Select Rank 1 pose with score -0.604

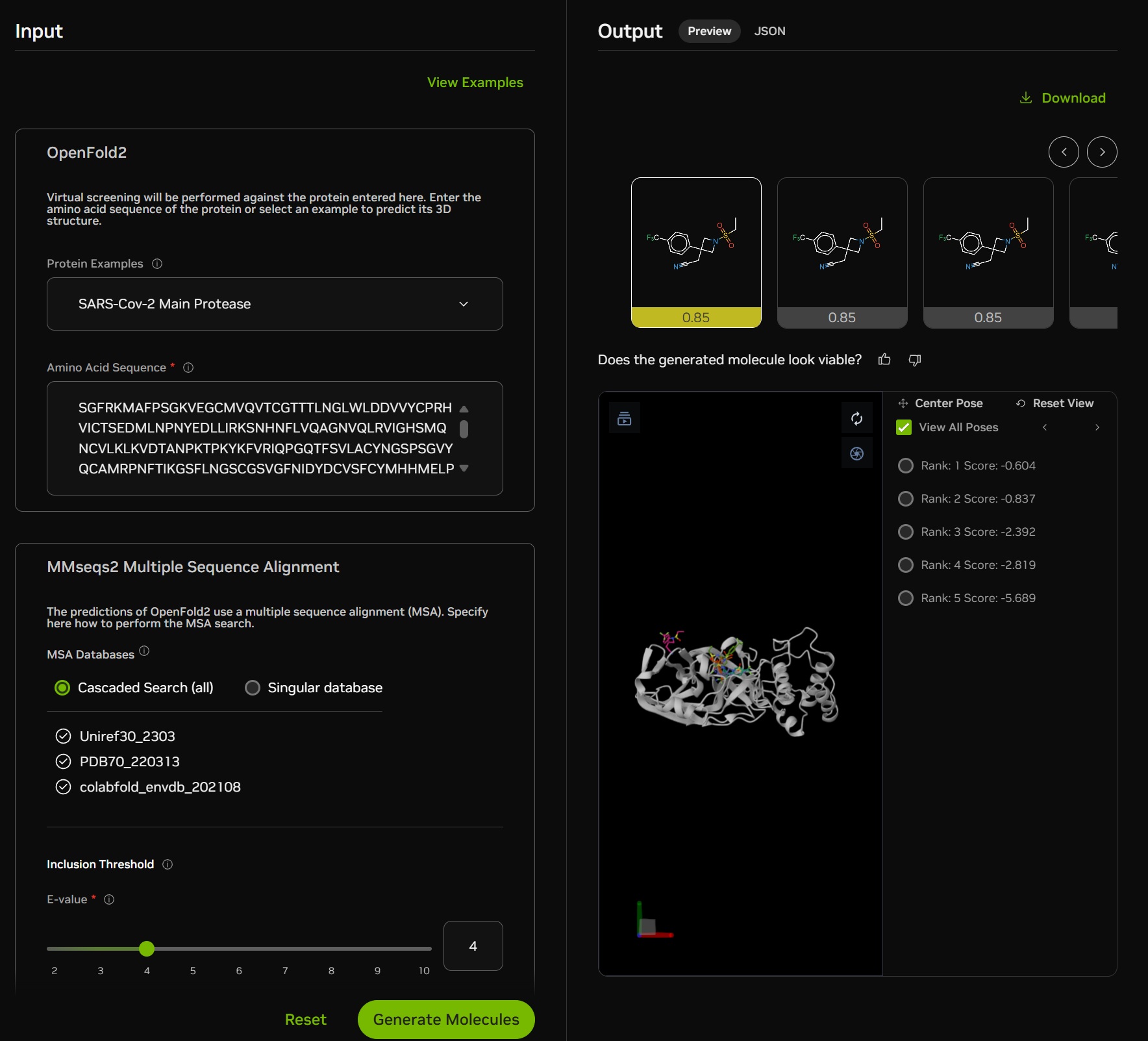click(905, 466)
